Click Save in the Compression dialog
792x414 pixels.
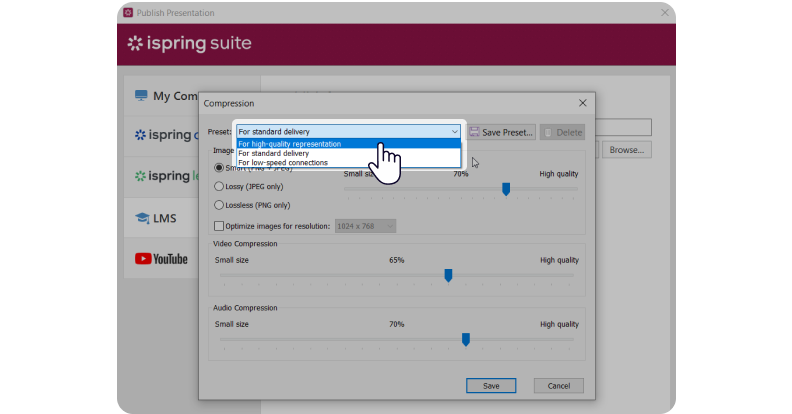tap(491, 386)
